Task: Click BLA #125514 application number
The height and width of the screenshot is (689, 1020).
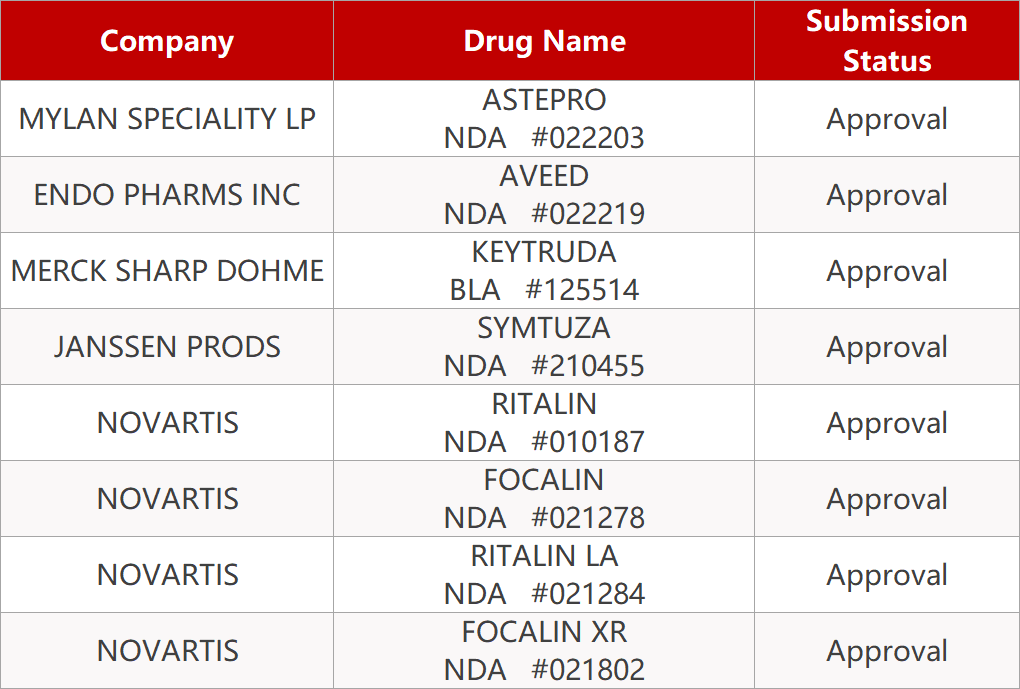Action: click(544, 290)
